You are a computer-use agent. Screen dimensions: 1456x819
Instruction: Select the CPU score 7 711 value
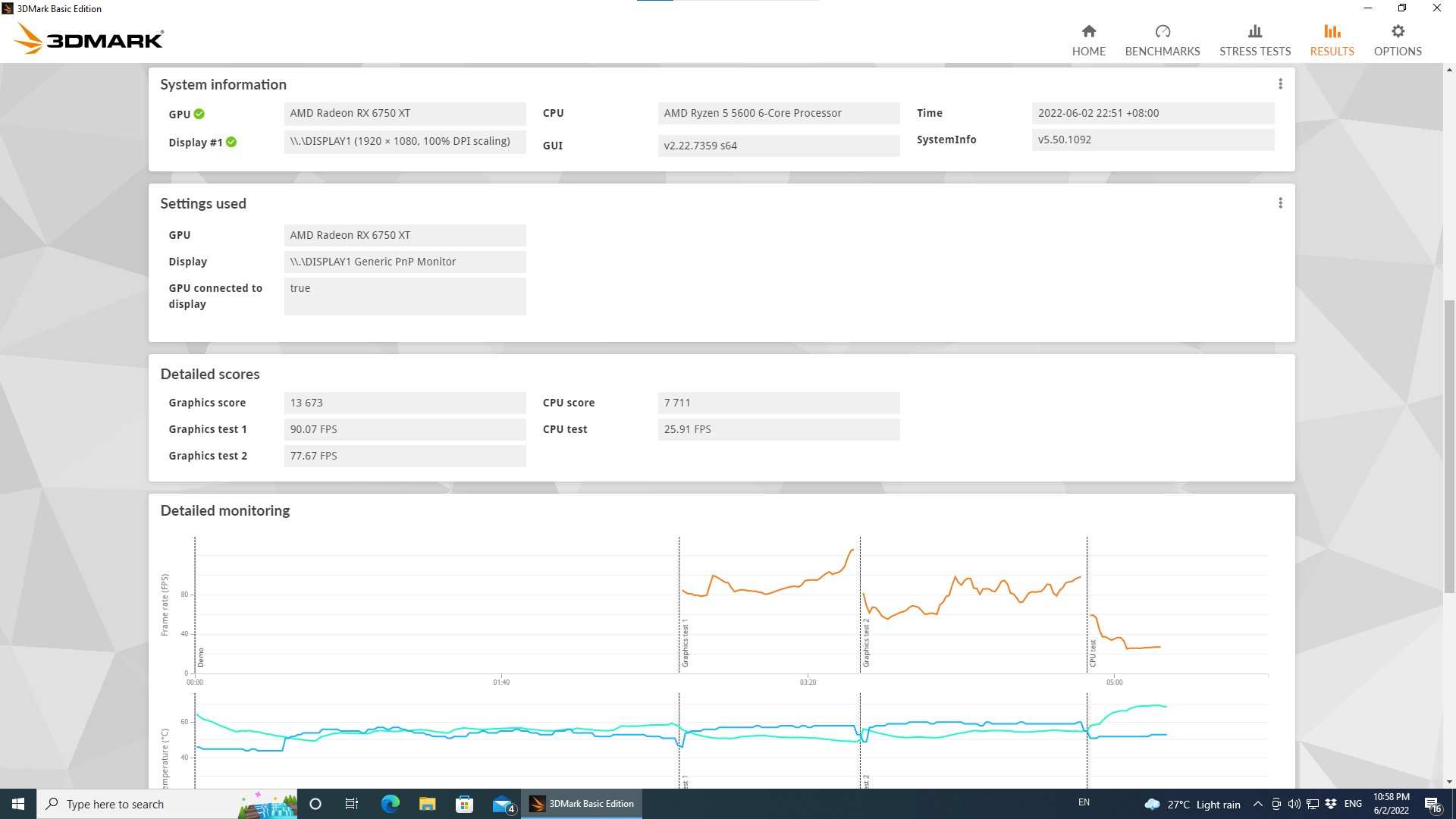pyautogui.click(x=779, y=403)
